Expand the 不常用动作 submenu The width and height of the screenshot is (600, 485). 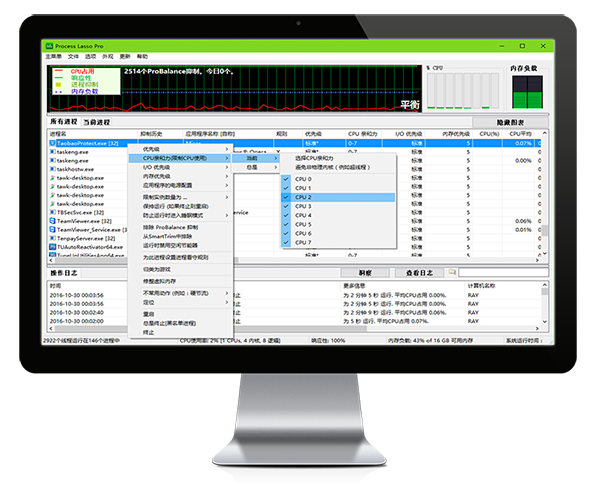coord(180,293)
